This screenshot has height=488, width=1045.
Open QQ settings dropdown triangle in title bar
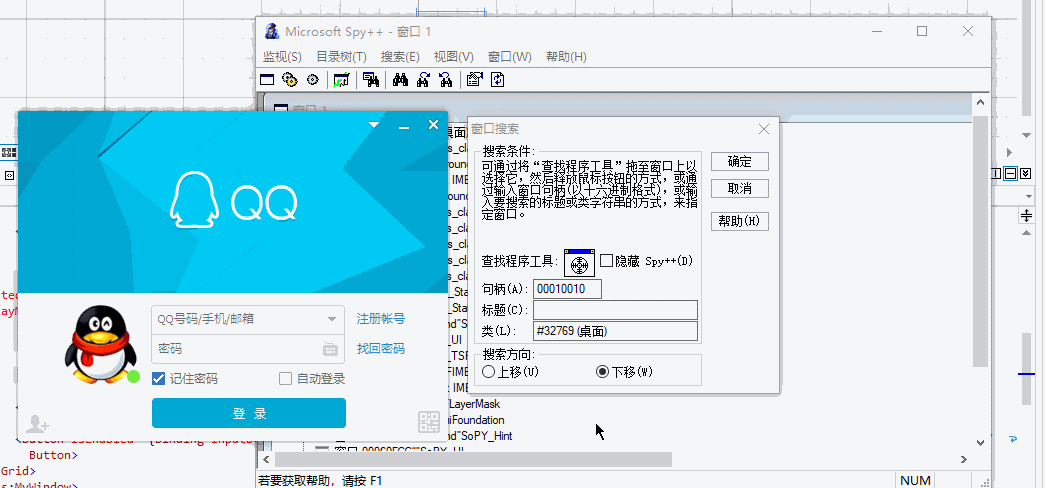coord(374,125)
